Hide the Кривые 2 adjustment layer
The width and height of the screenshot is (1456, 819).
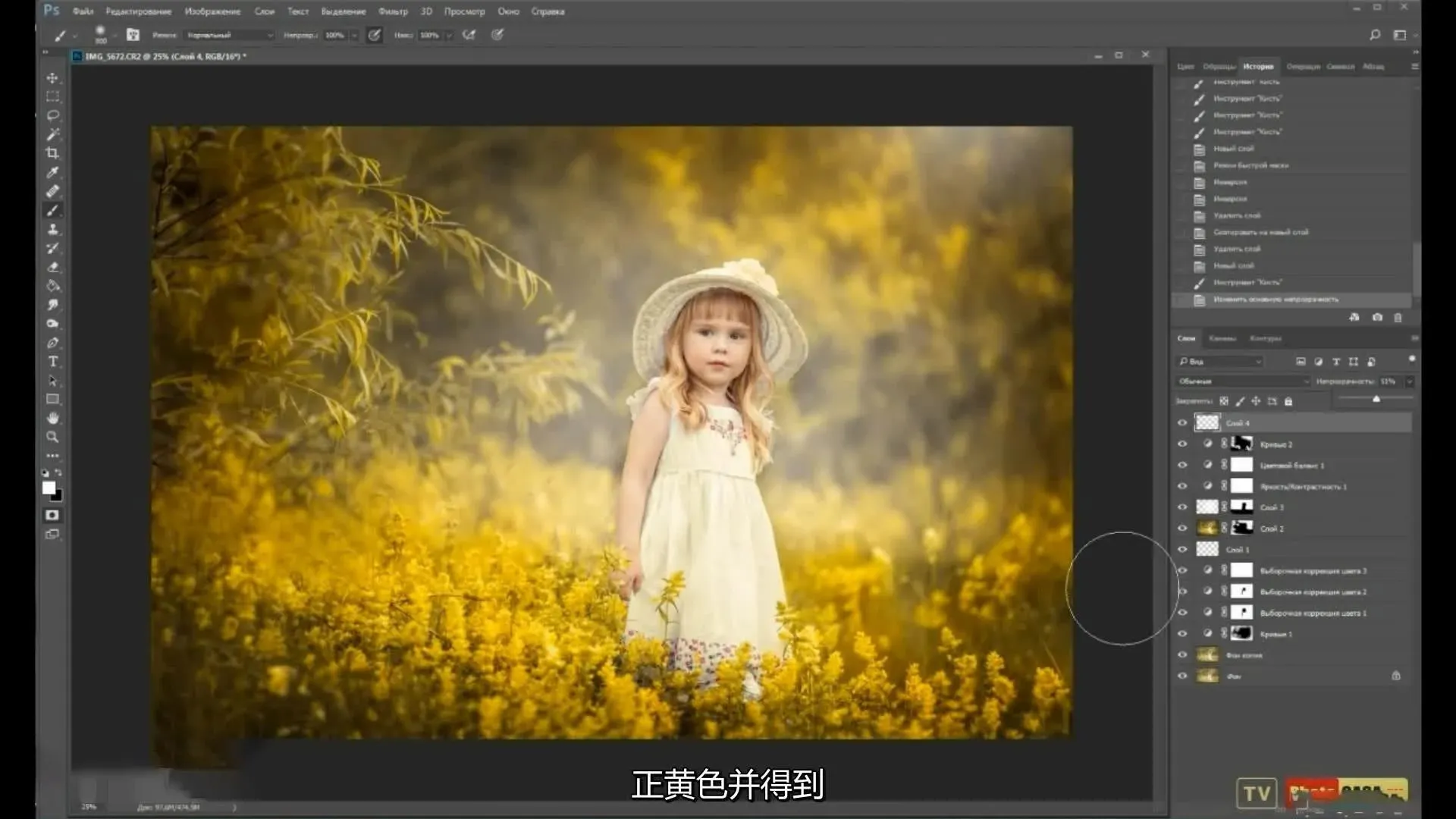(1181, 444)
